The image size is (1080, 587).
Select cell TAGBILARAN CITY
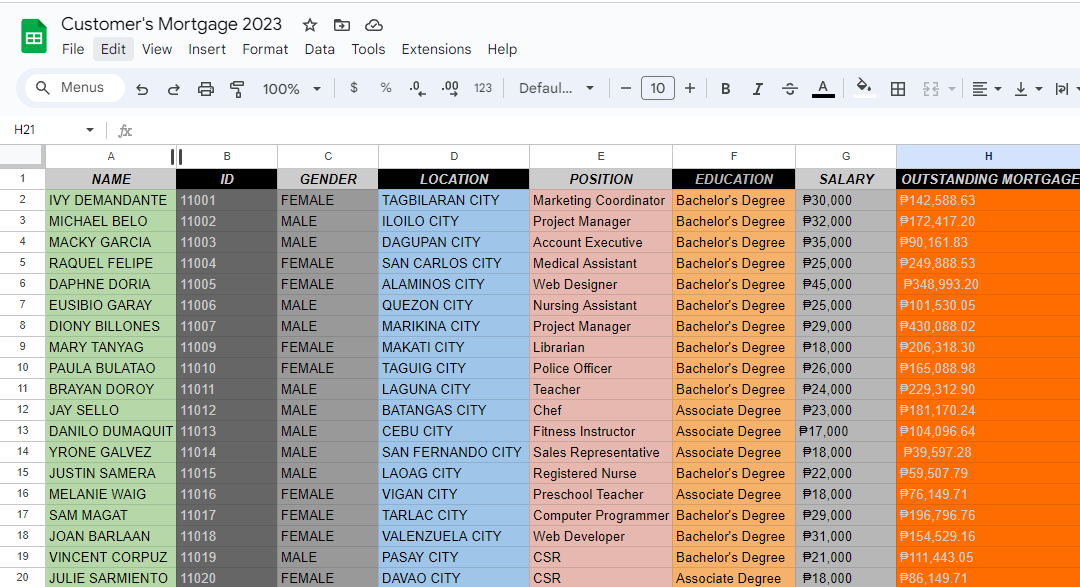pos(454,200)
